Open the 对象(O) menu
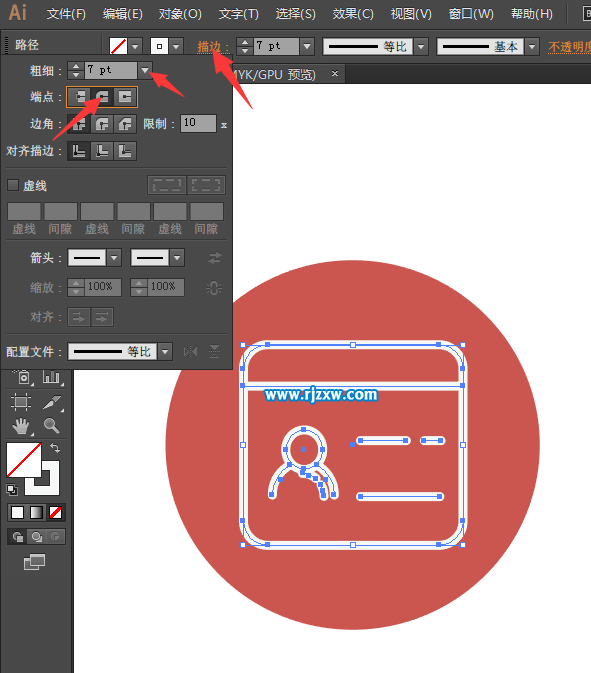 (x=180, y=14)
